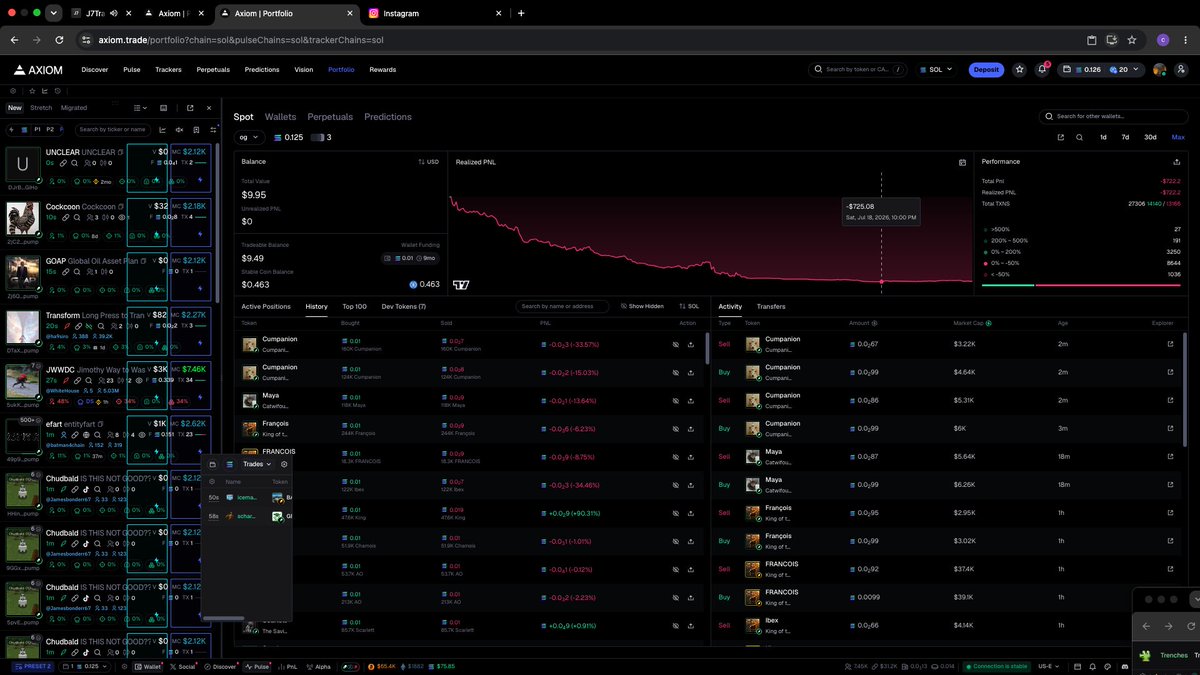Focus Search for other wallets field
The image size is (1200, 675).
1114,117
